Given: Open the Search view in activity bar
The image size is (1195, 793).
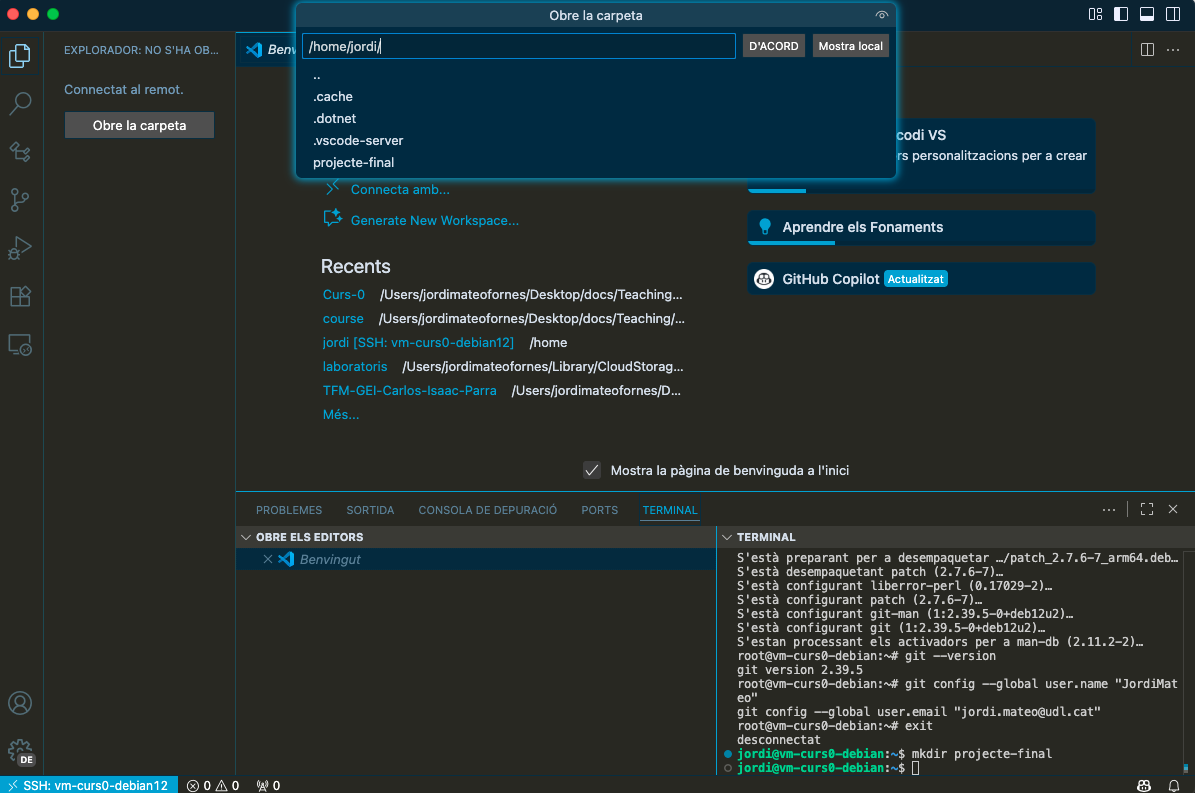Looking at the screenshot, I should pyautogui.click(x=21, y=103).
